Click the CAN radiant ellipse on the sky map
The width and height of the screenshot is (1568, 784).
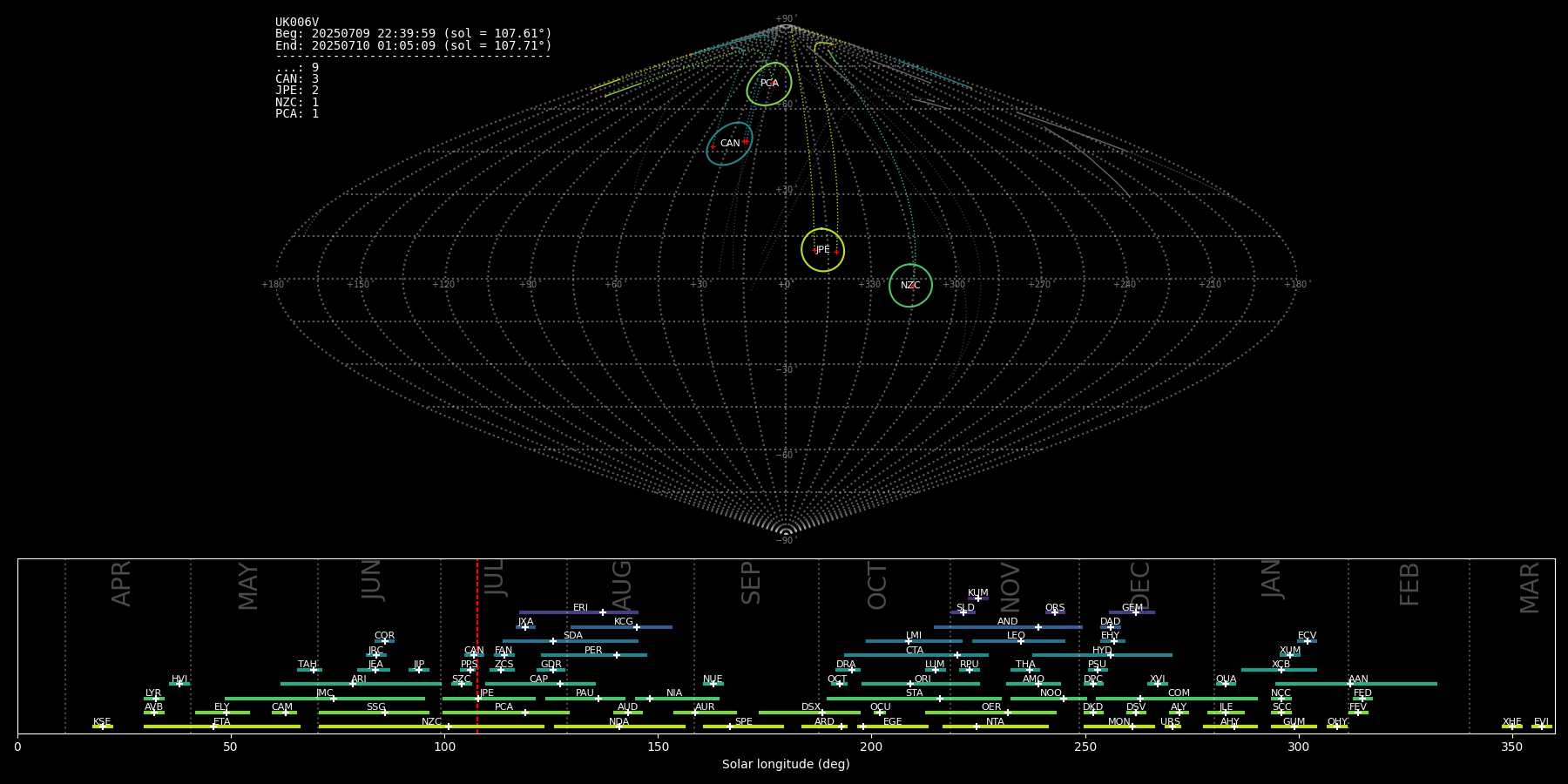[730, 144]
